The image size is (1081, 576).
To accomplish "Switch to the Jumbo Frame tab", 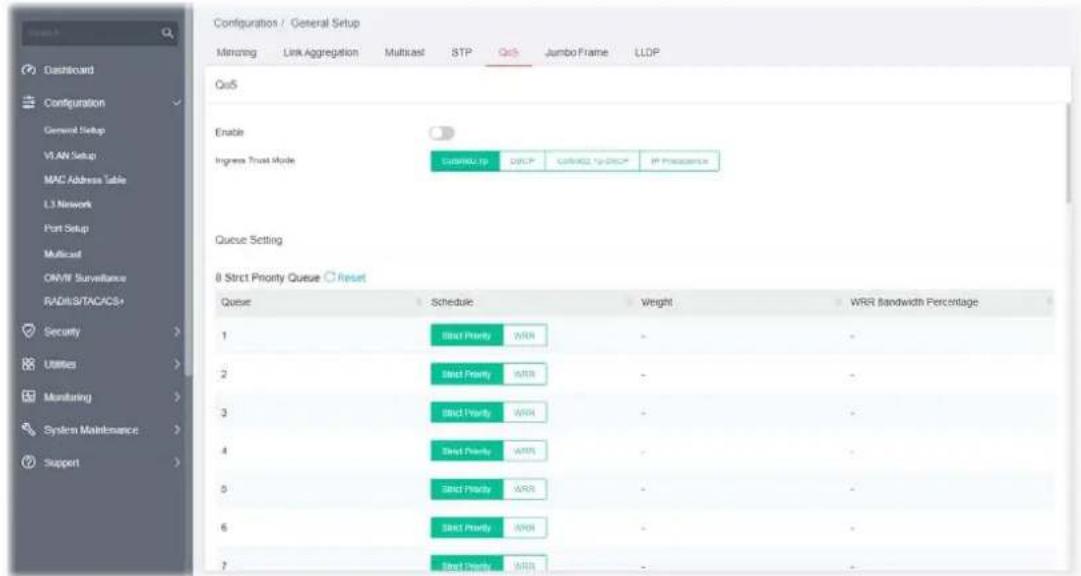I will pyautogui.click(x=576, y=52).
